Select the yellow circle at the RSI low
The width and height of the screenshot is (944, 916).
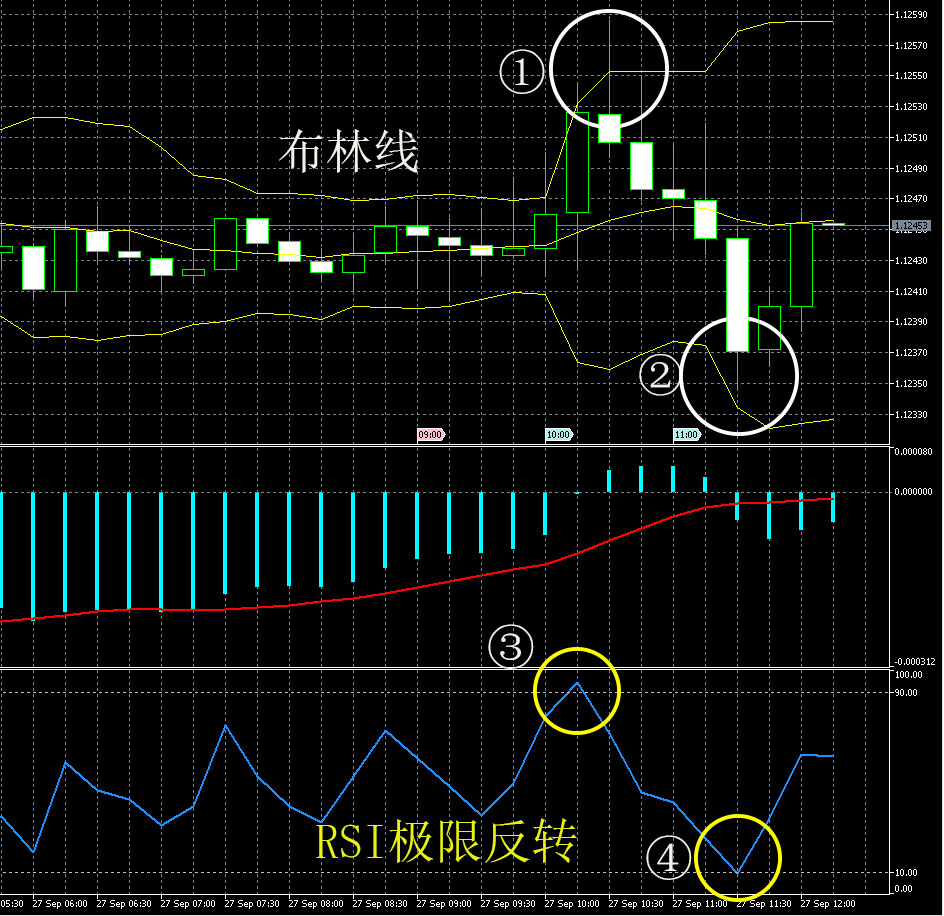738,856
